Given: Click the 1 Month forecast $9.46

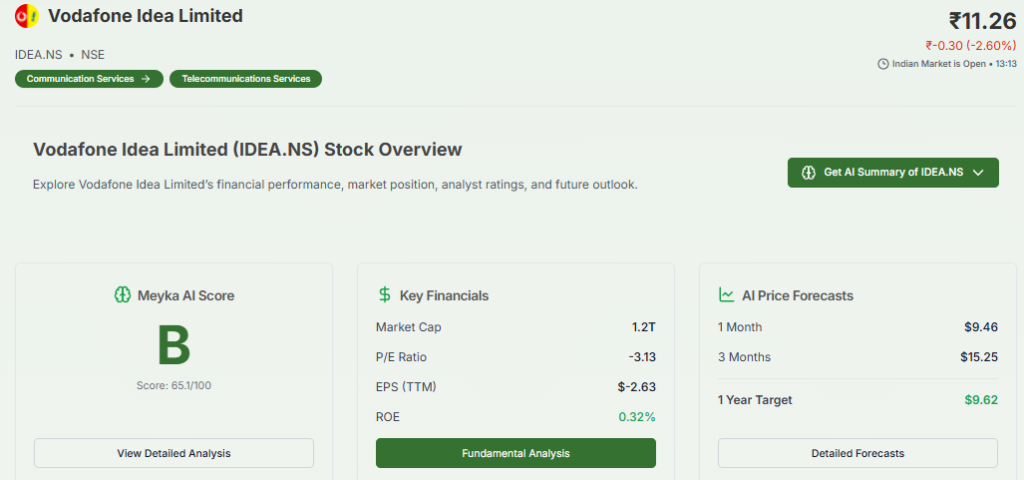Looking at the screenshot, I should 981,327.
